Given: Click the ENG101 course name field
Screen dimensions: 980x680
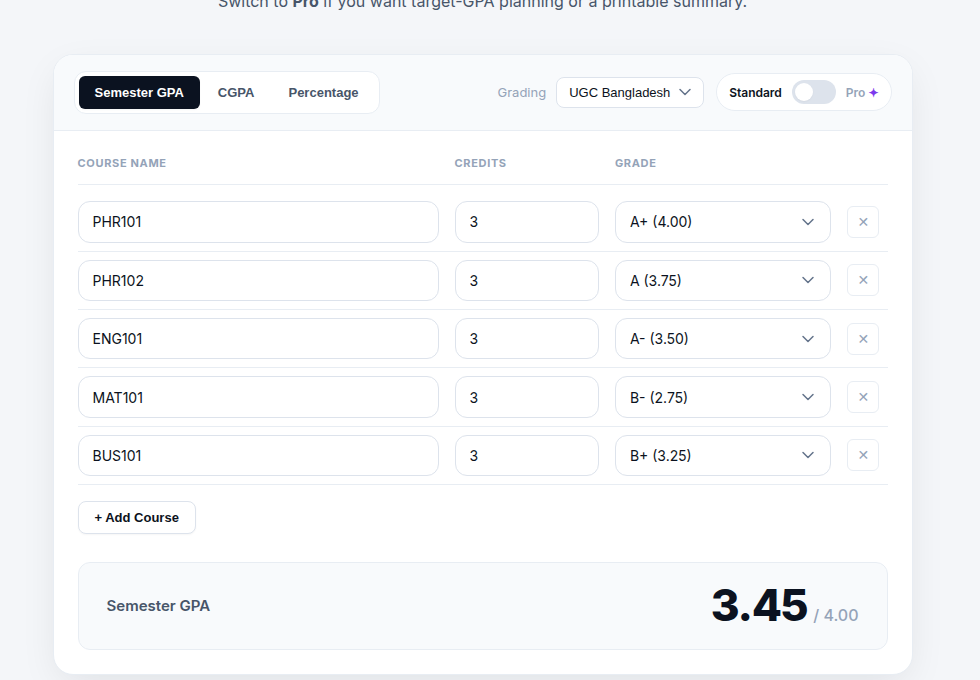Looking at the screenshot, I should [x=258, y=339].
